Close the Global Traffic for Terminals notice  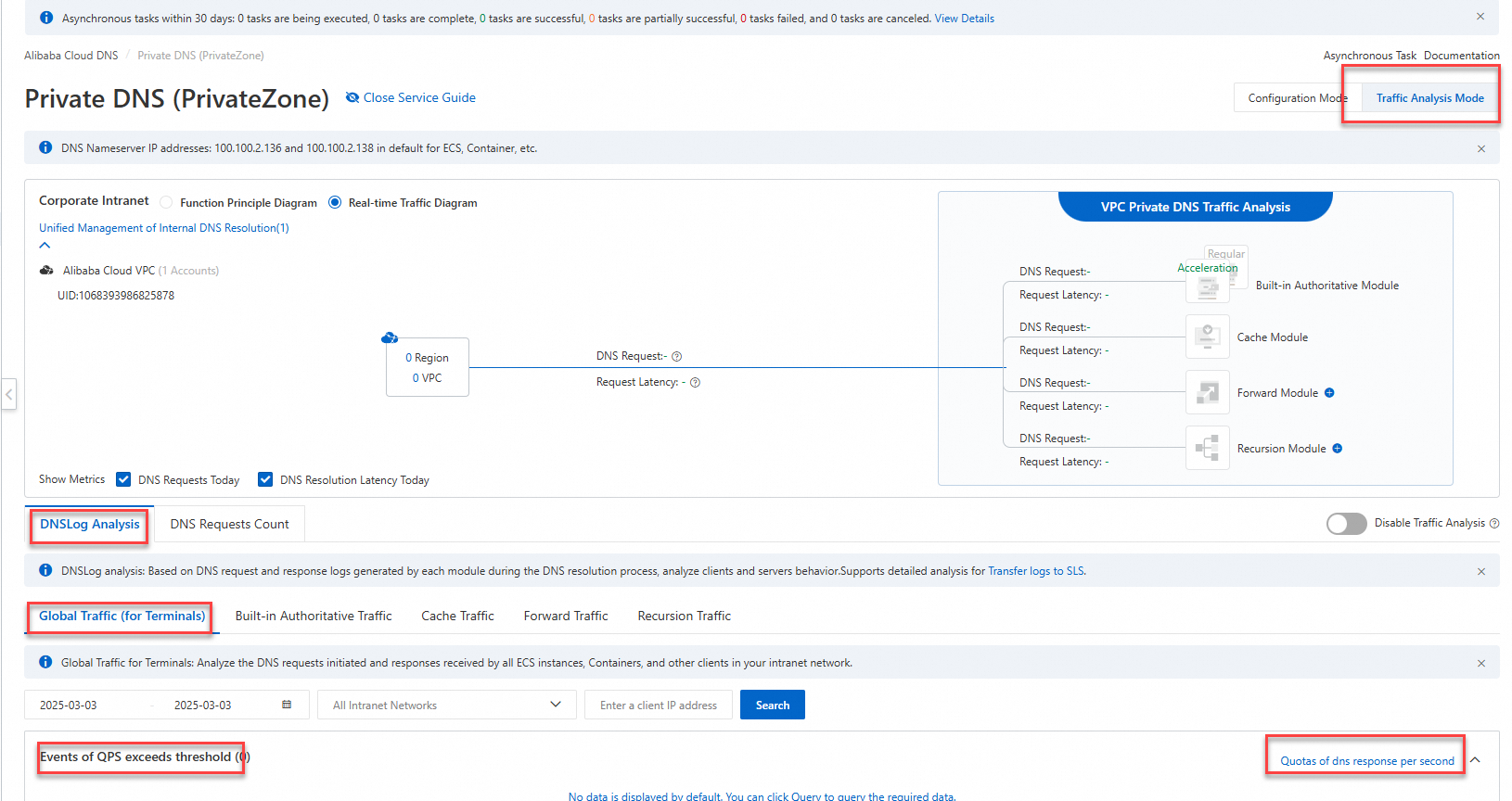[x=1481, y=663]
